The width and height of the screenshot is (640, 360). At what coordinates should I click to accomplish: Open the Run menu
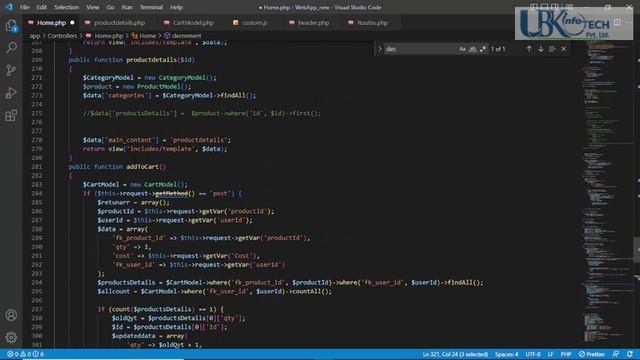pyautogui.click(x=127, y=7)
